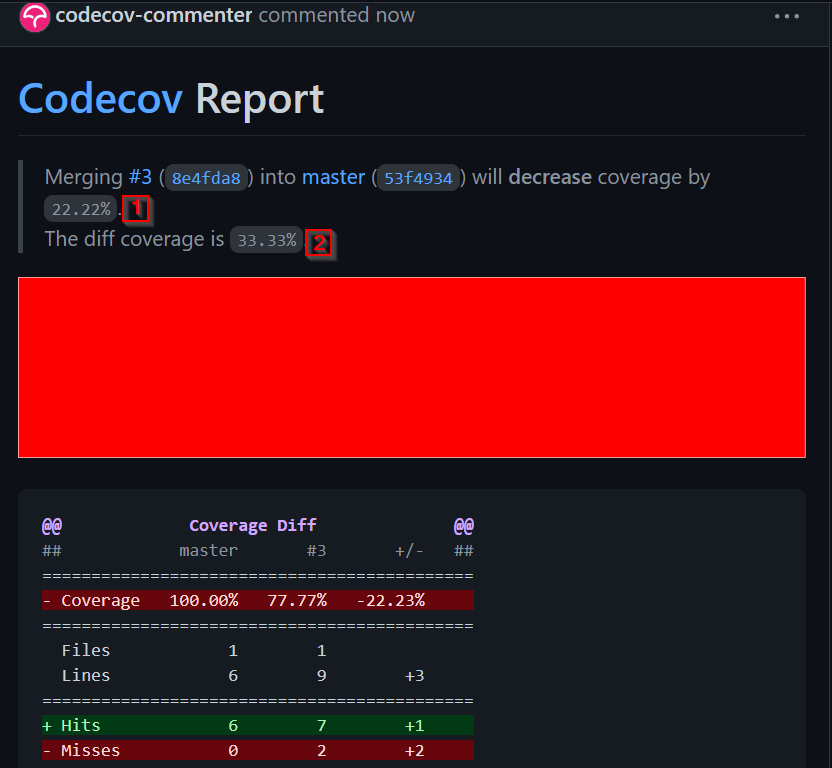Select the red Coverage row in diff
The image size is (832, 768).
[257, 600]
